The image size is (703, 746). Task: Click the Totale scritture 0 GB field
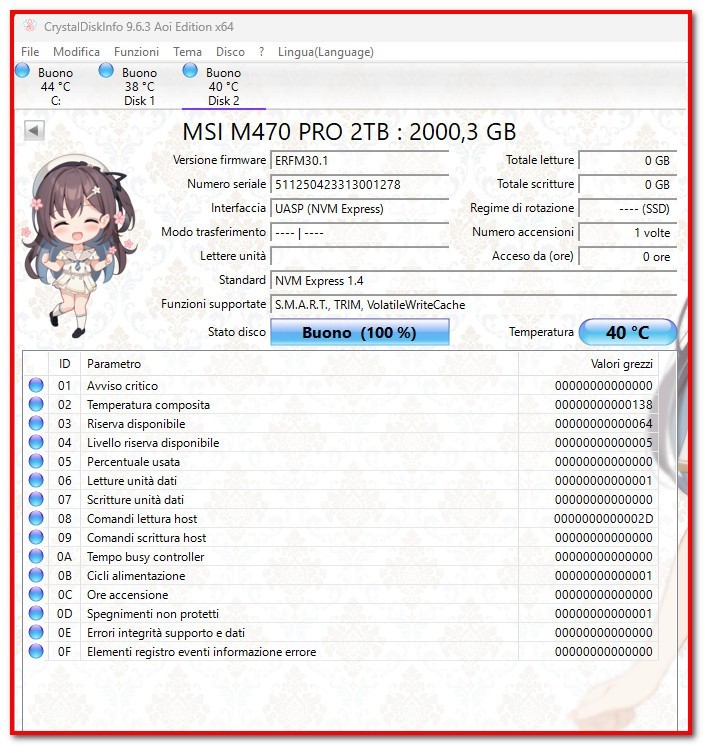pos(627,184)
